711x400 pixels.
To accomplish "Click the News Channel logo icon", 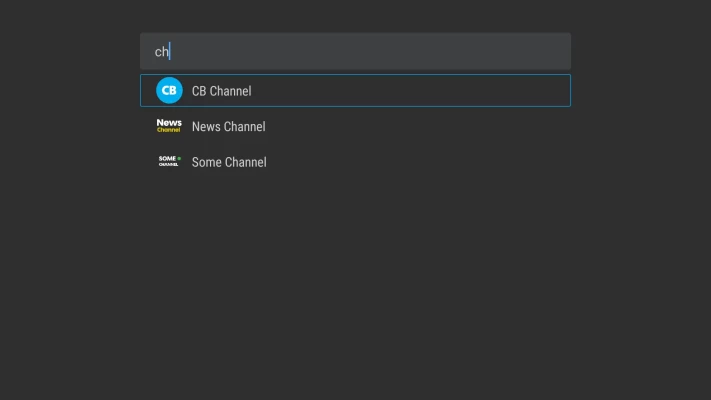I will point(169,126).
